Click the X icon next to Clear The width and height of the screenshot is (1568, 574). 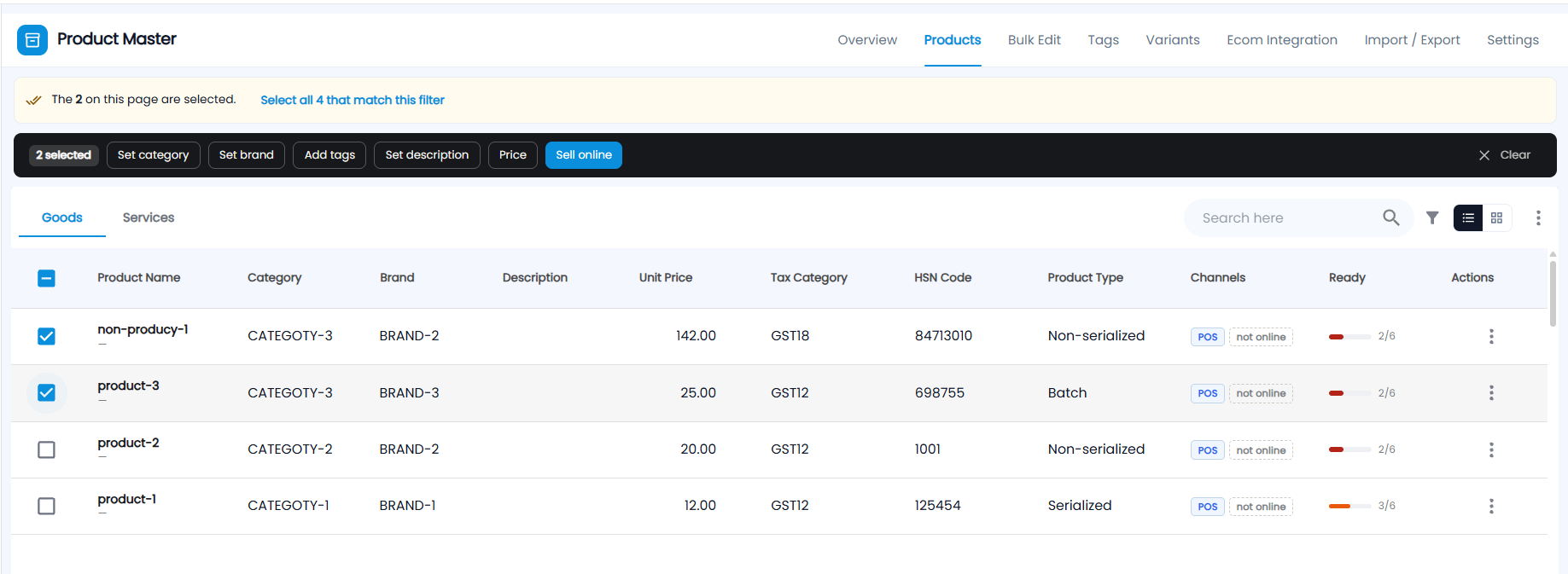[1484, 155]
